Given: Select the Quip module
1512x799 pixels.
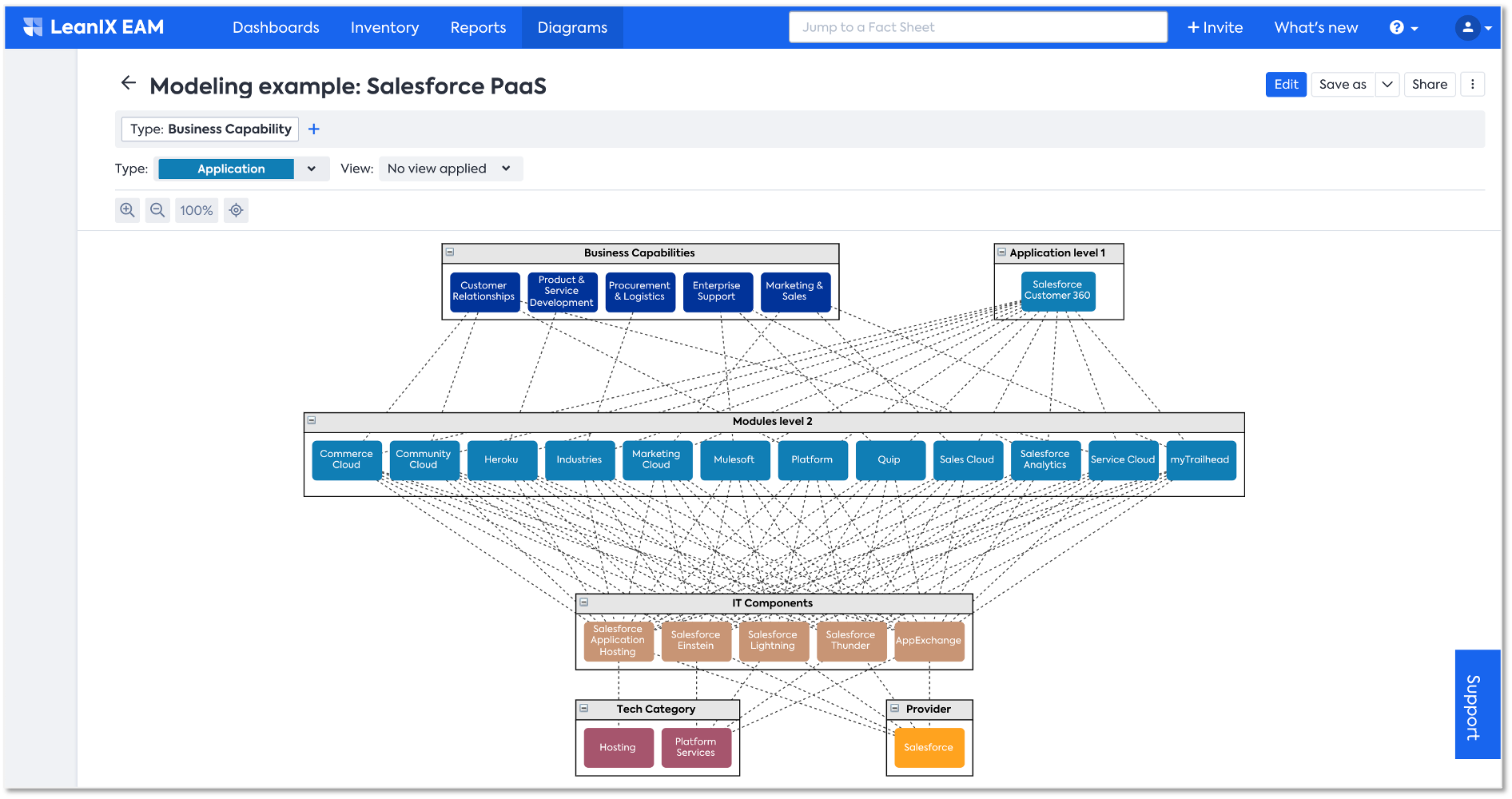Looking at the screenshot, I should [x=890, y=460].
